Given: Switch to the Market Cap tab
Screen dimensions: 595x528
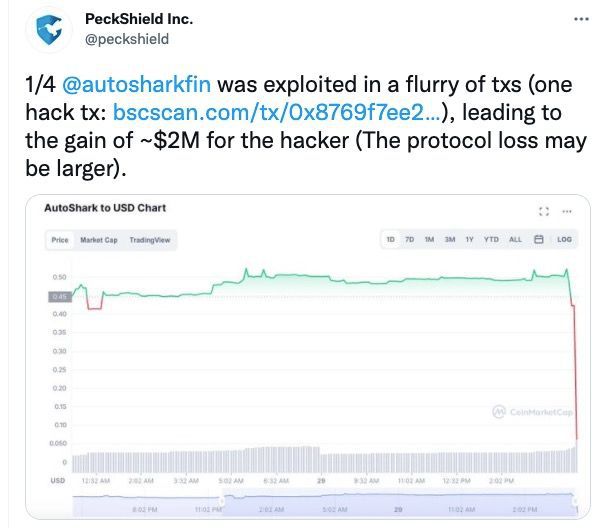Looking at the screenshot, I should (x=99, y=240).
